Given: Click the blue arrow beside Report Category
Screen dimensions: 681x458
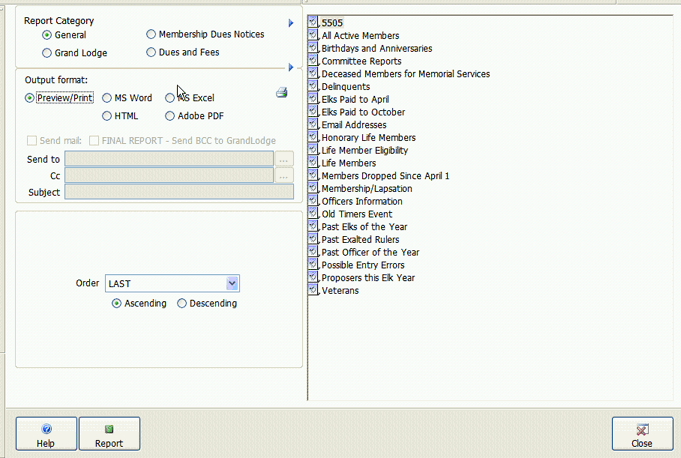Looking at the screenshot, I should 290,22.
